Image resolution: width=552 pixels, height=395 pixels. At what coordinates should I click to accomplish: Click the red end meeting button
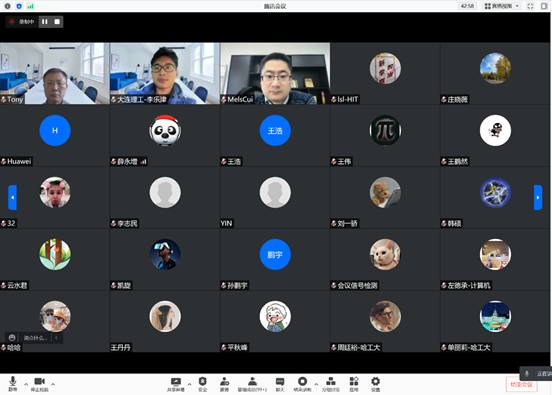tap(522, 384)
